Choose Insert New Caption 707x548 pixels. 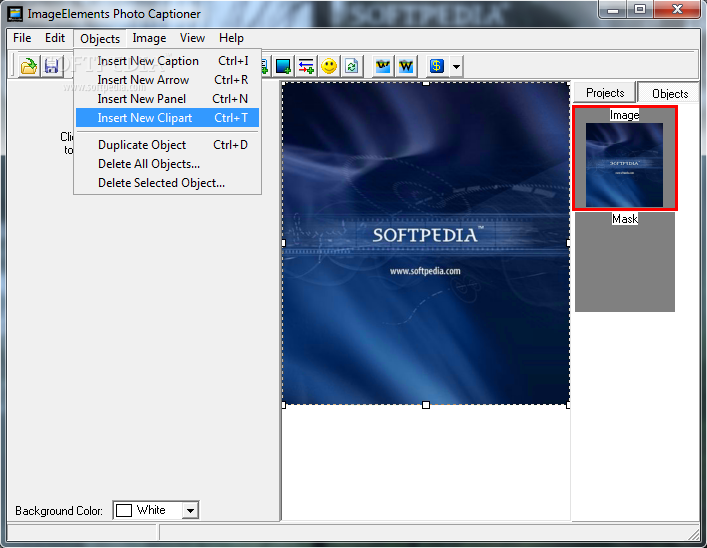167,61
